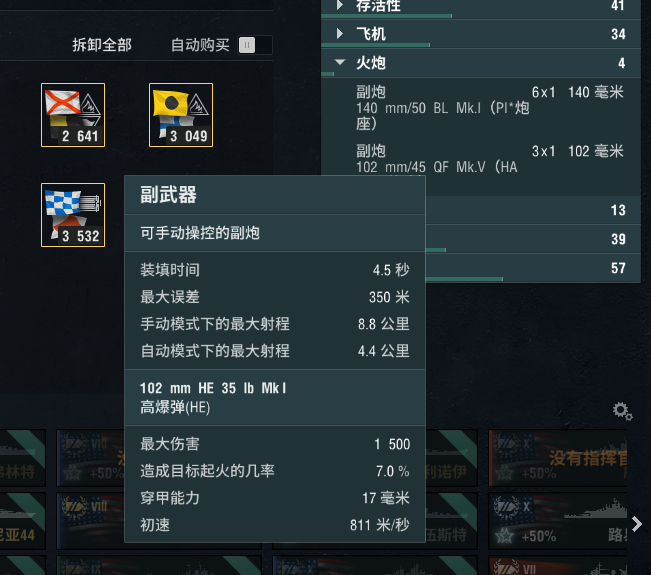651x575 pixels.
Task: Select the yellow signal flag with 3 049
Action: coord(181,115)
